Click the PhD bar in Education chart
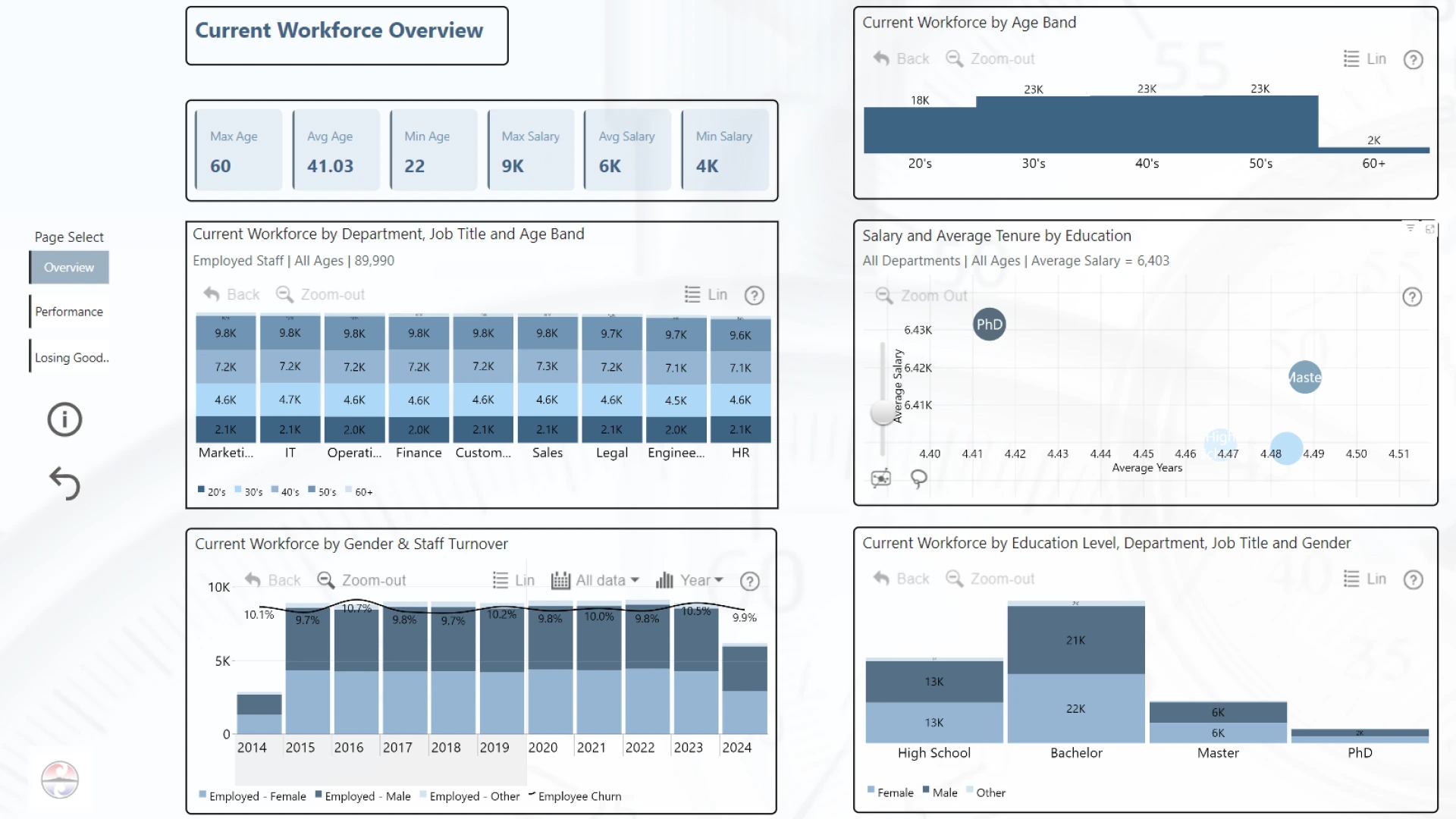This screenshot has width=1456, height=819. [x=1360, y=736]
